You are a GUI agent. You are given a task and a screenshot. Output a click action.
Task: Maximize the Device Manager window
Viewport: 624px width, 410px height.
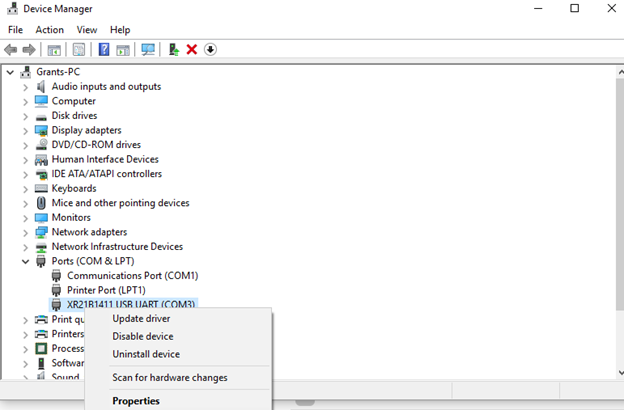click(574, 8)
